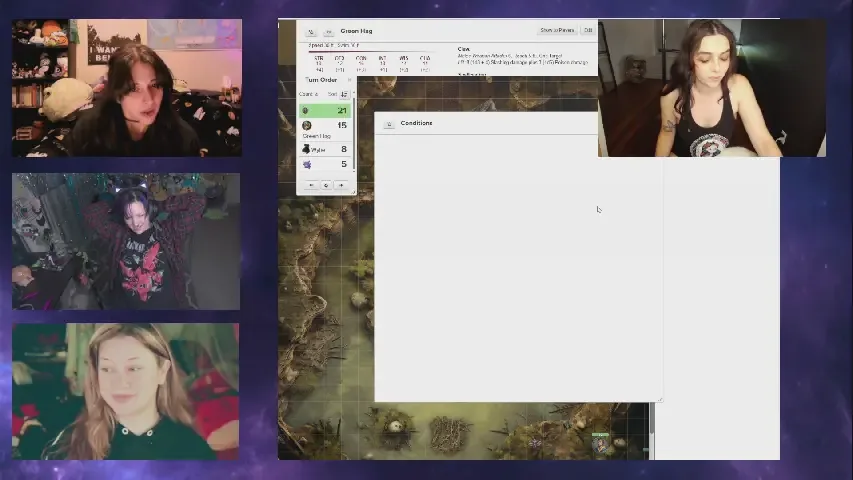853x480 pixels.
Task: Click the Green Hag token portrait in tracker
Action: pos(306,126)
